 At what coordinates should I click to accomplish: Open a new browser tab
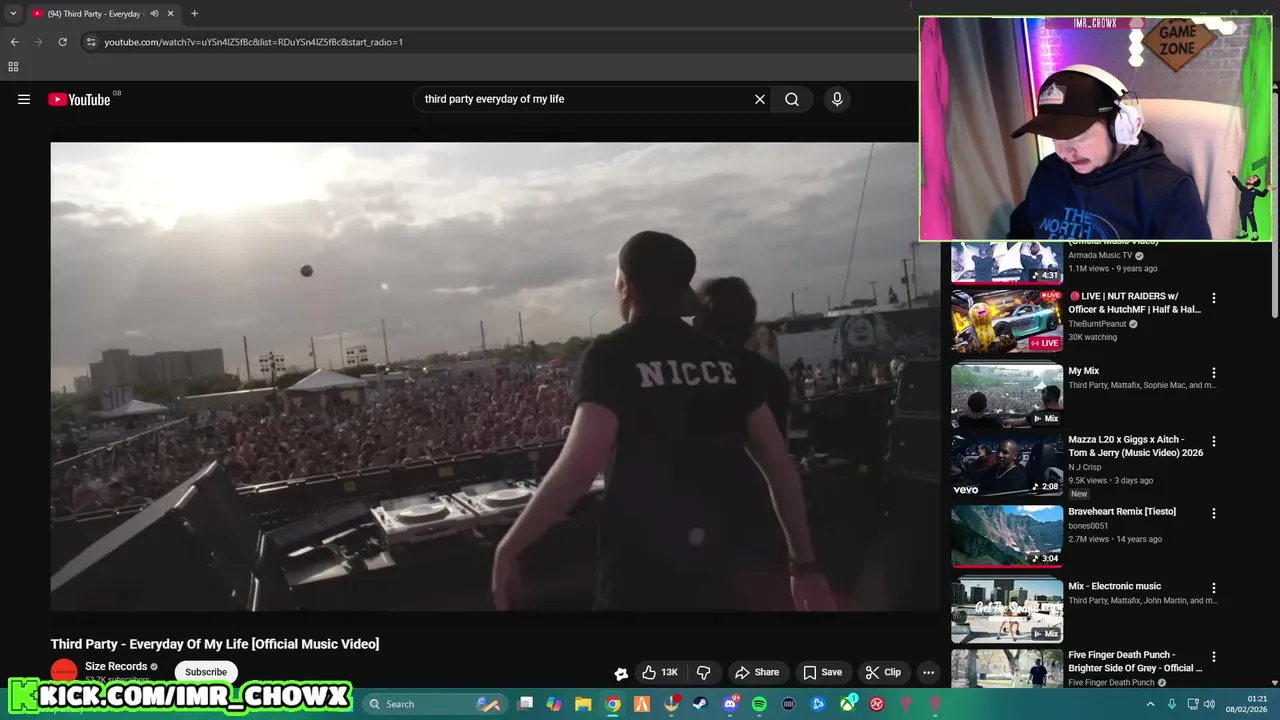coord(194,14)
